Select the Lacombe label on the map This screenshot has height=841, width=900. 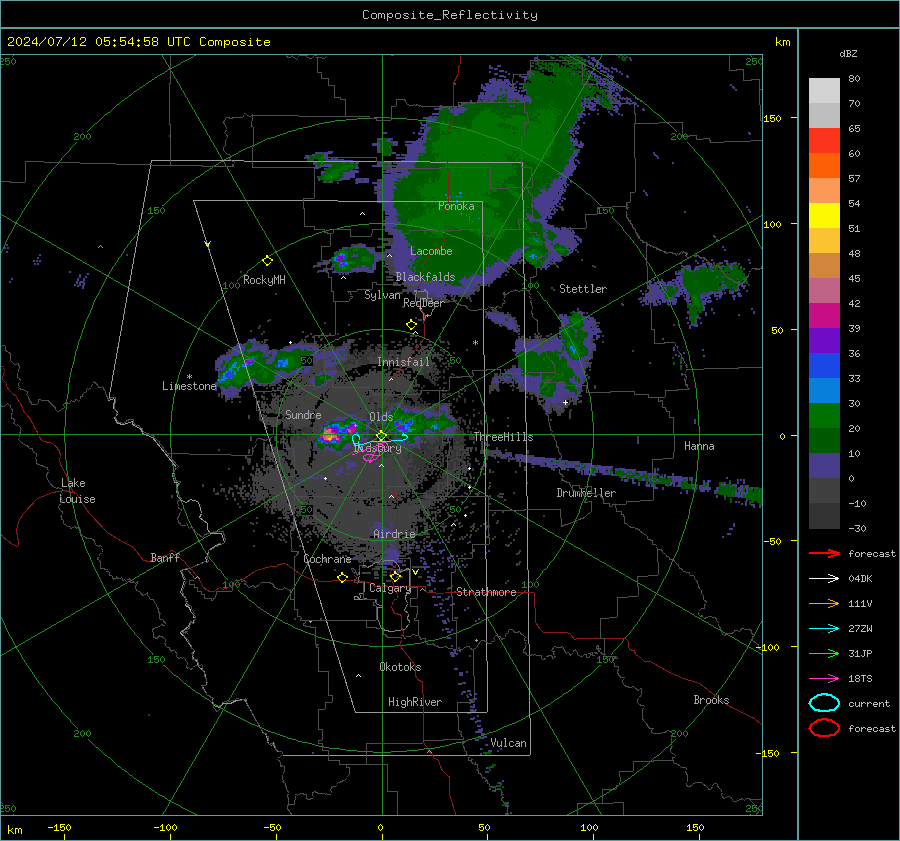point(431,251)
